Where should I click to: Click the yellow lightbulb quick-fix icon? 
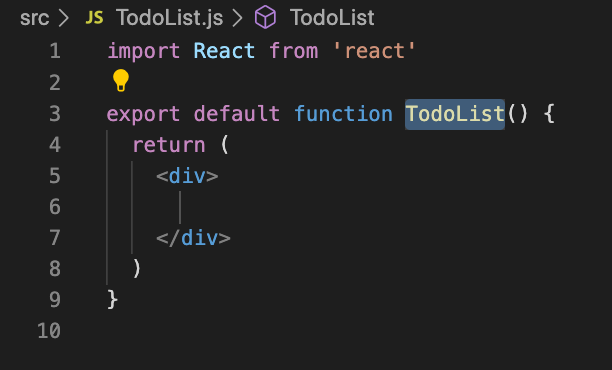[121, 80]
